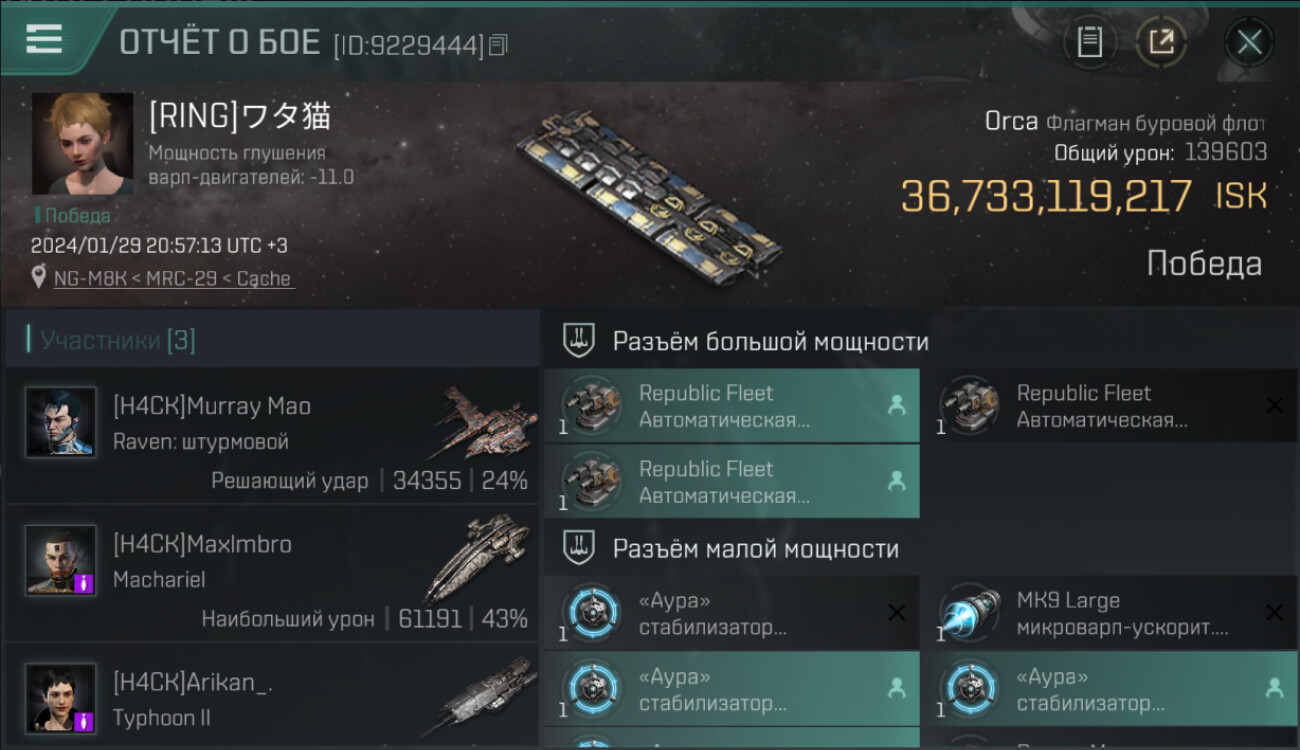
Task: Click MaxImbro character portrait
Action: coord(61,560)
